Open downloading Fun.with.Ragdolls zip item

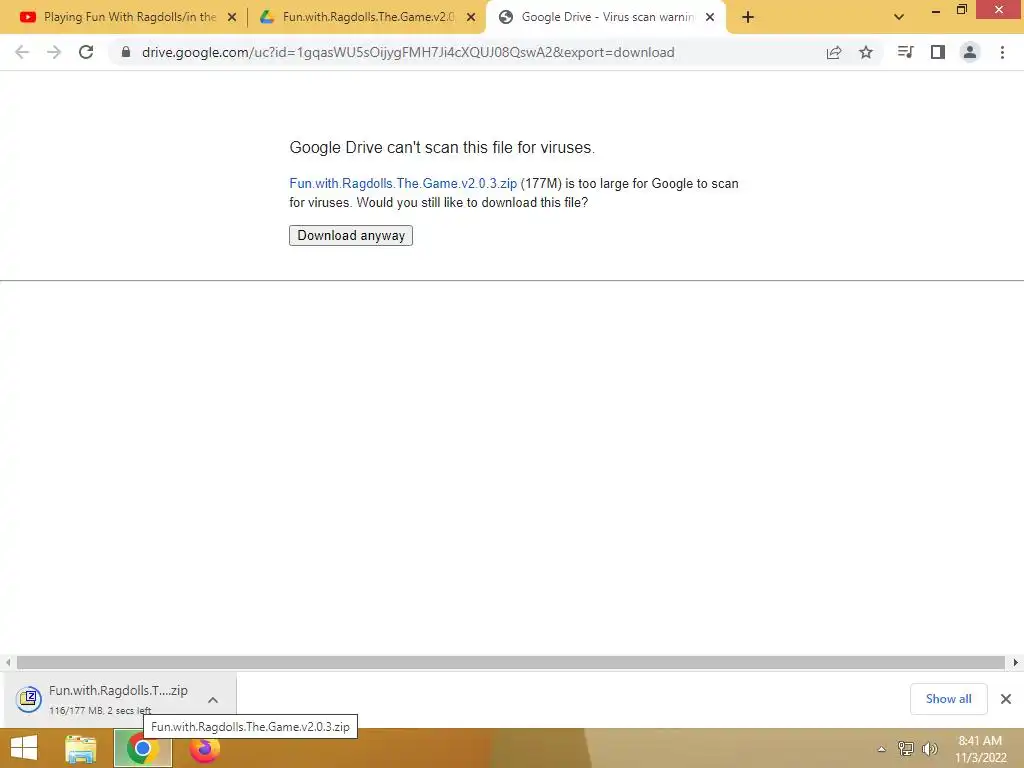click(118, 699)
